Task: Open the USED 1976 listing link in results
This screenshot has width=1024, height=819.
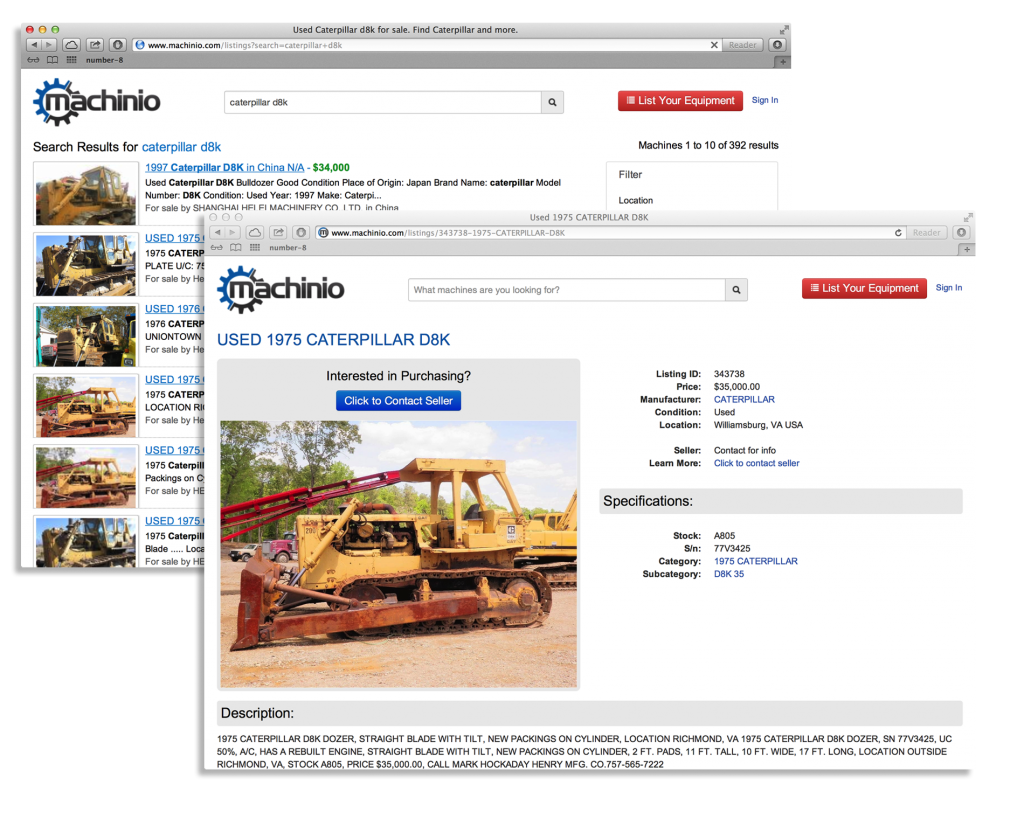Action: point(174,309)
